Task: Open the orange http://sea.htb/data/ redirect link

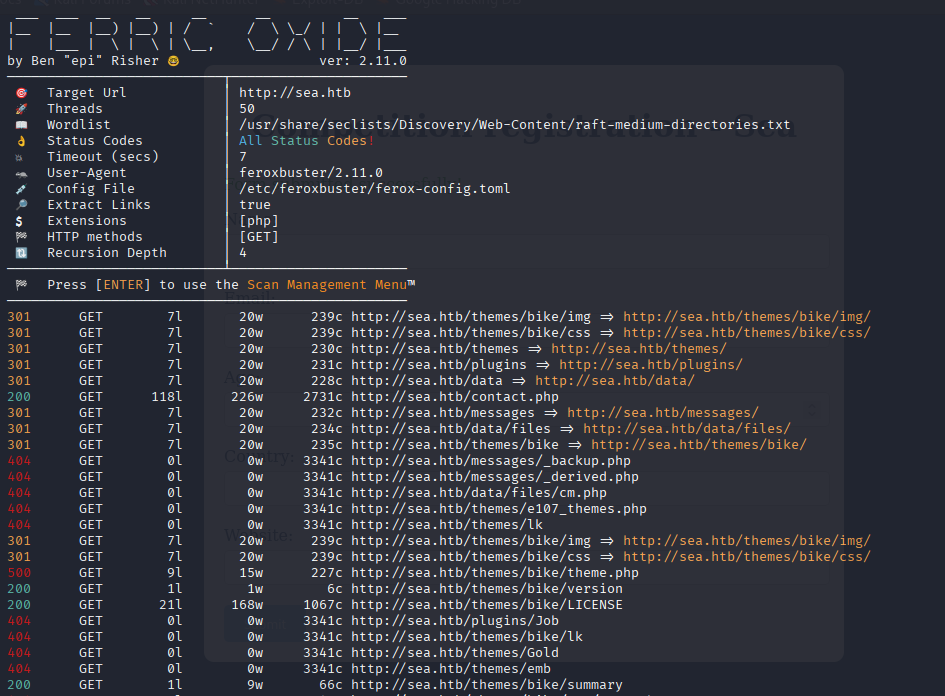Action: 615,381
